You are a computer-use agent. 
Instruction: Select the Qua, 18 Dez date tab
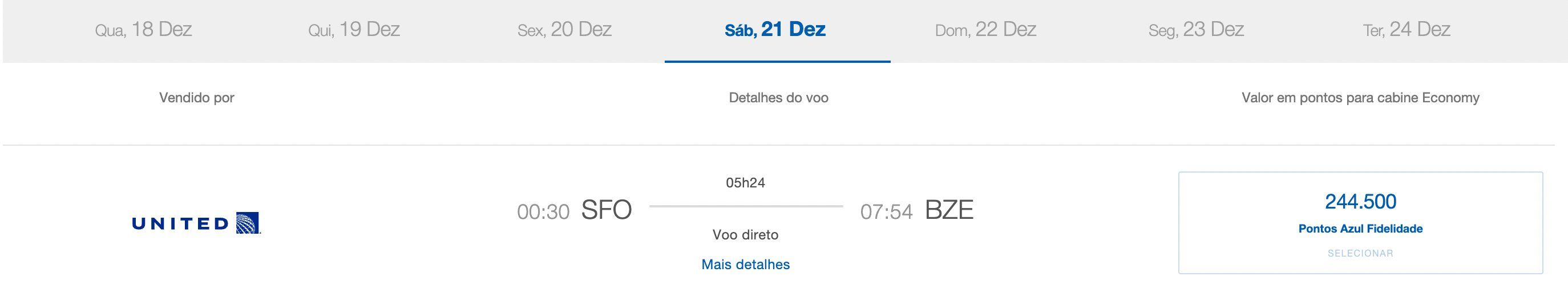(144, 30)
